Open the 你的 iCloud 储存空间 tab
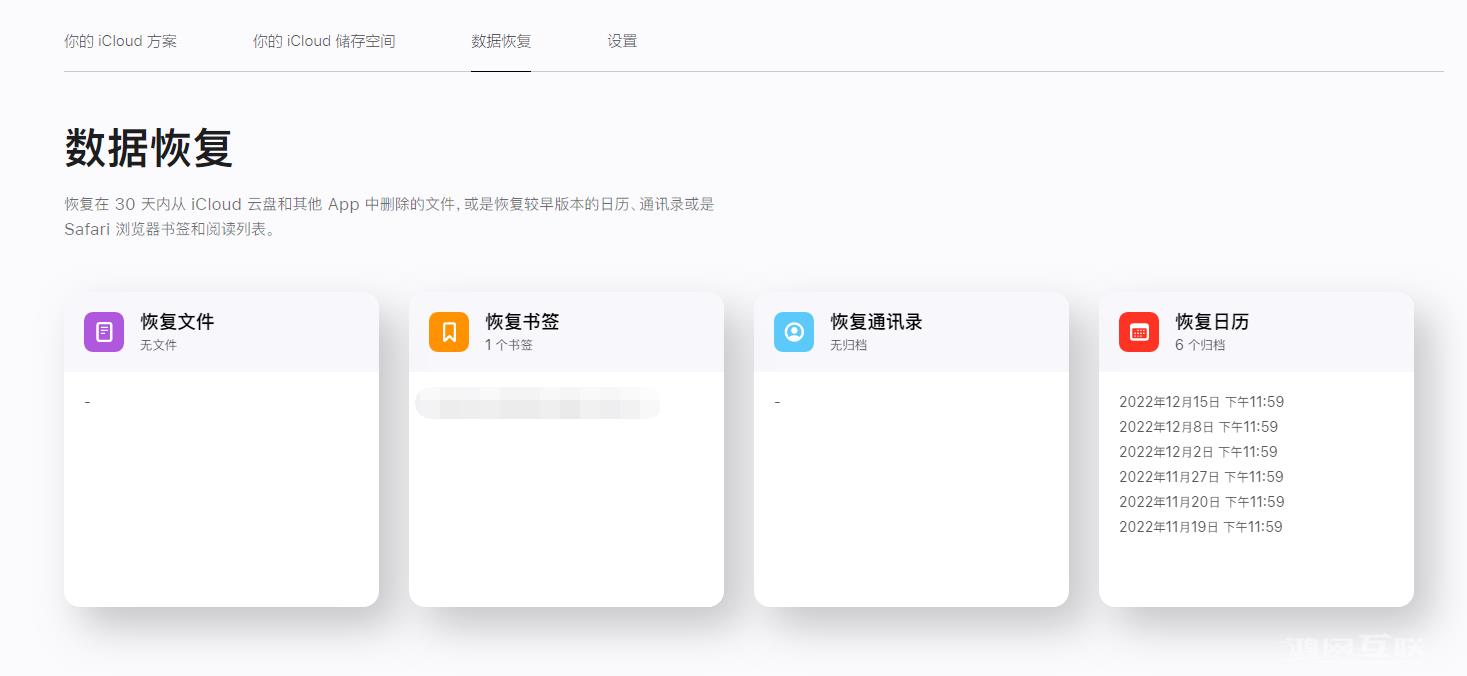This screenshot has height=676, width=1467. (x=325, y=41)
